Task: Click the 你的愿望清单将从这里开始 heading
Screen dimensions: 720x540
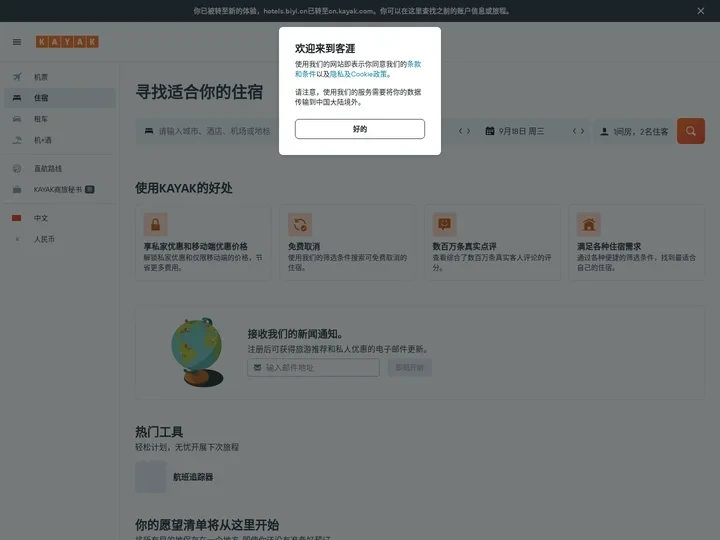Action: pos(207,525)
